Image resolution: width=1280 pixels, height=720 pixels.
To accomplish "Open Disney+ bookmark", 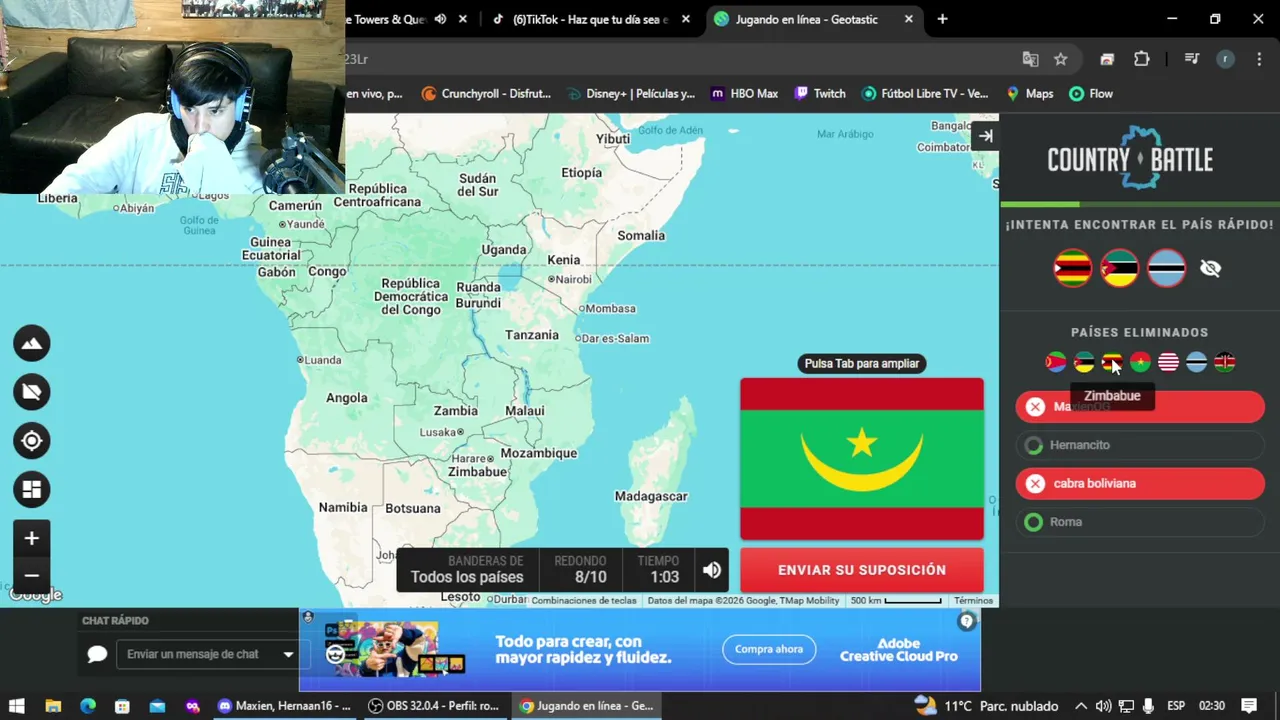I will click(631, 94).
